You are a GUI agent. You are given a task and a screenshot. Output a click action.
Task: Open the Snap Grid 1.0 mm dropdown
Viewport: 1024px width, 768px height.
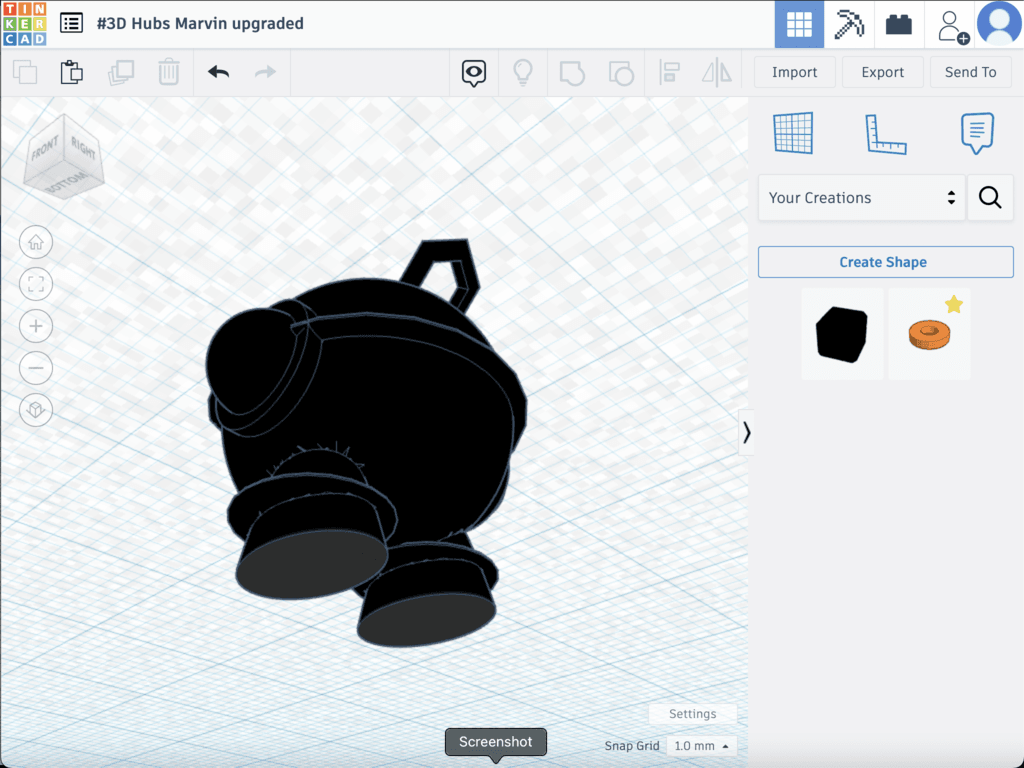coord(701,746)
